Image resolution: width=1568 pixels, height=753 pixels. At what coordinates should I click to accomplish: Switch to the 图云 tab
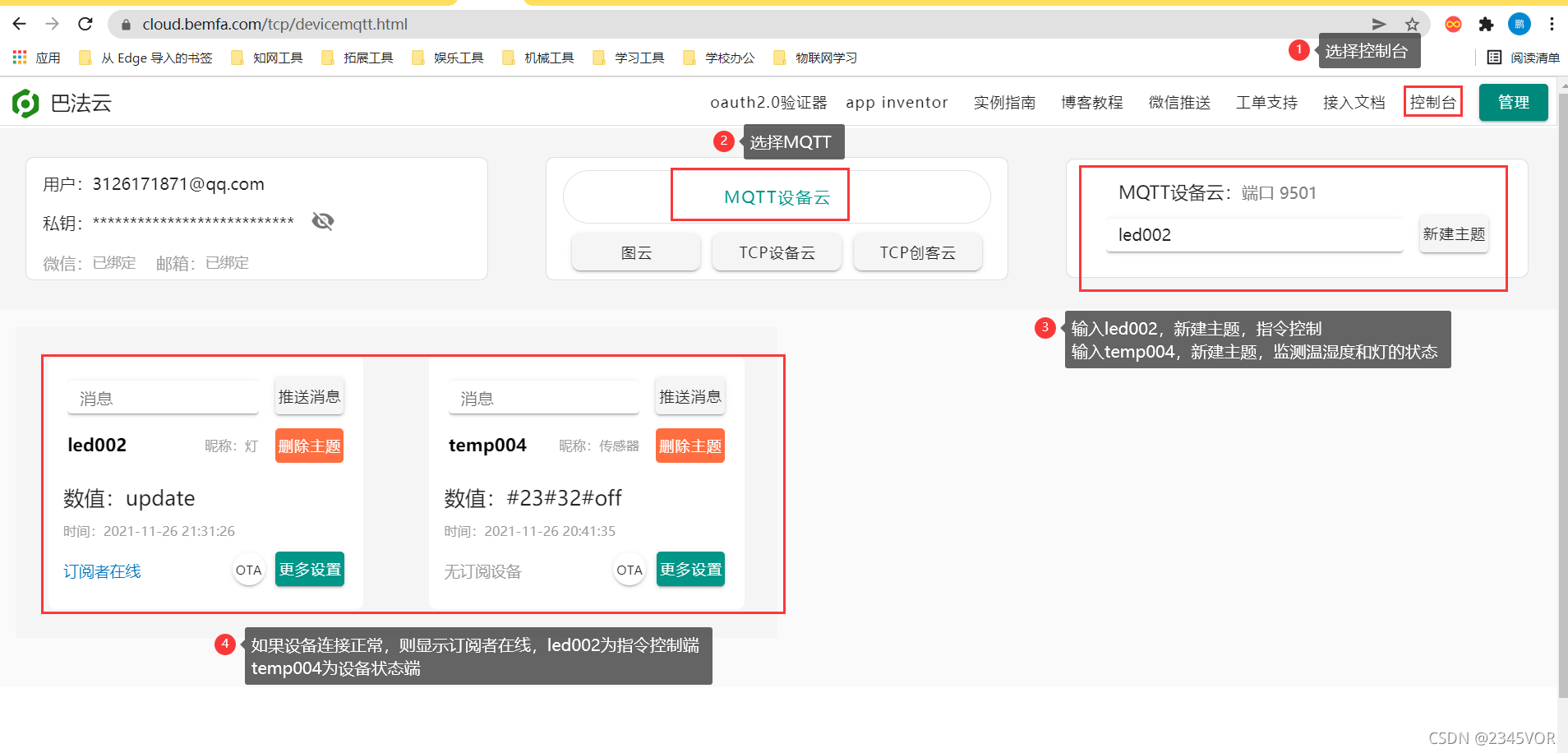click(636, 252)
